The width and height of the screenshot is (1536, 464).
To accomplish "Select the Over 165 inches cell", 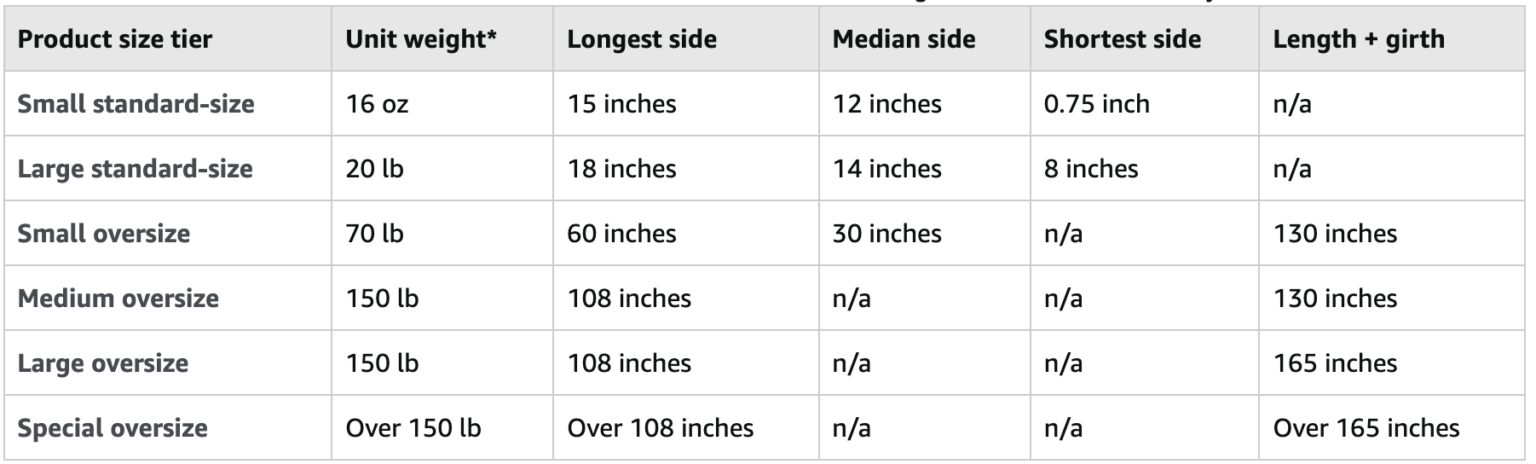I will [1365, 428].
